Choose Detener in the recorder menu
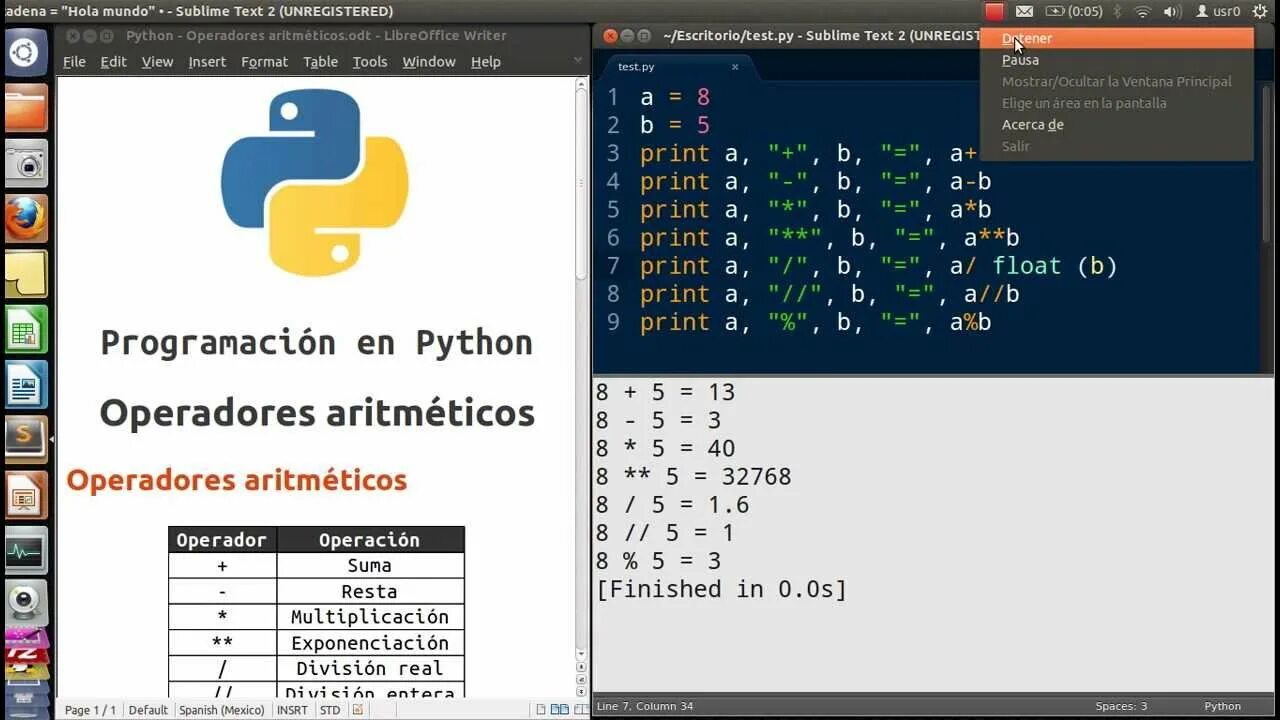The height and width of the screenshot is (720, 1280). [x=1116, y=38]
